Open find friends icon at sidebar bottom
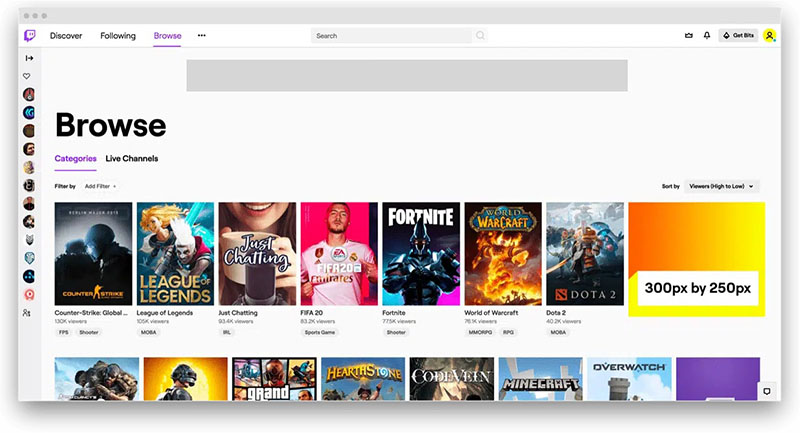 coord(28,313)
